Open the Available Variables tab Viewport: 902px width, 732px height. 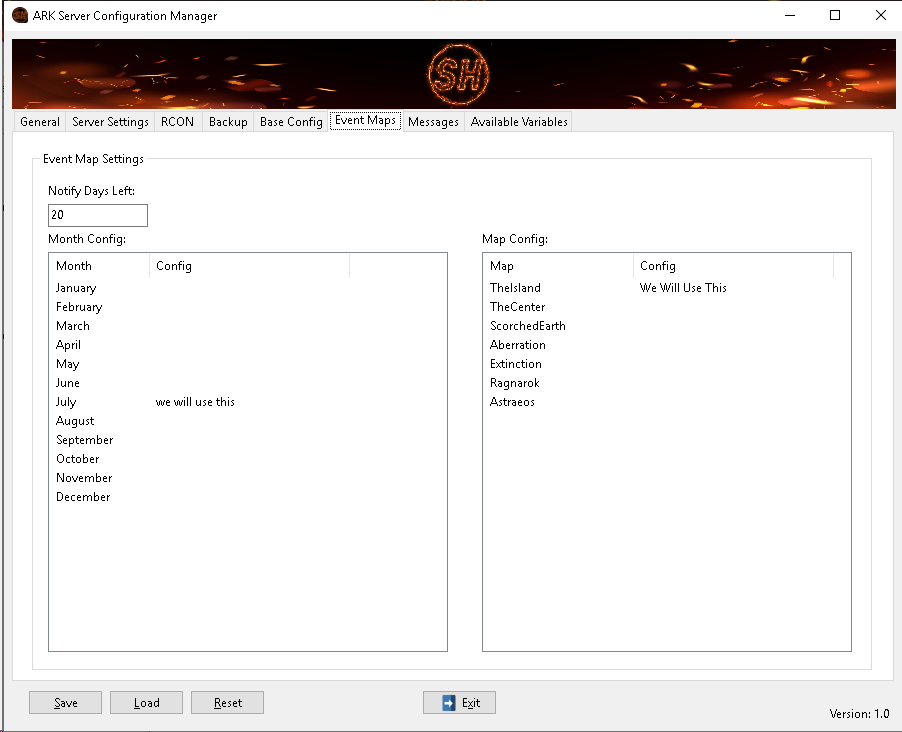point(519,122)
